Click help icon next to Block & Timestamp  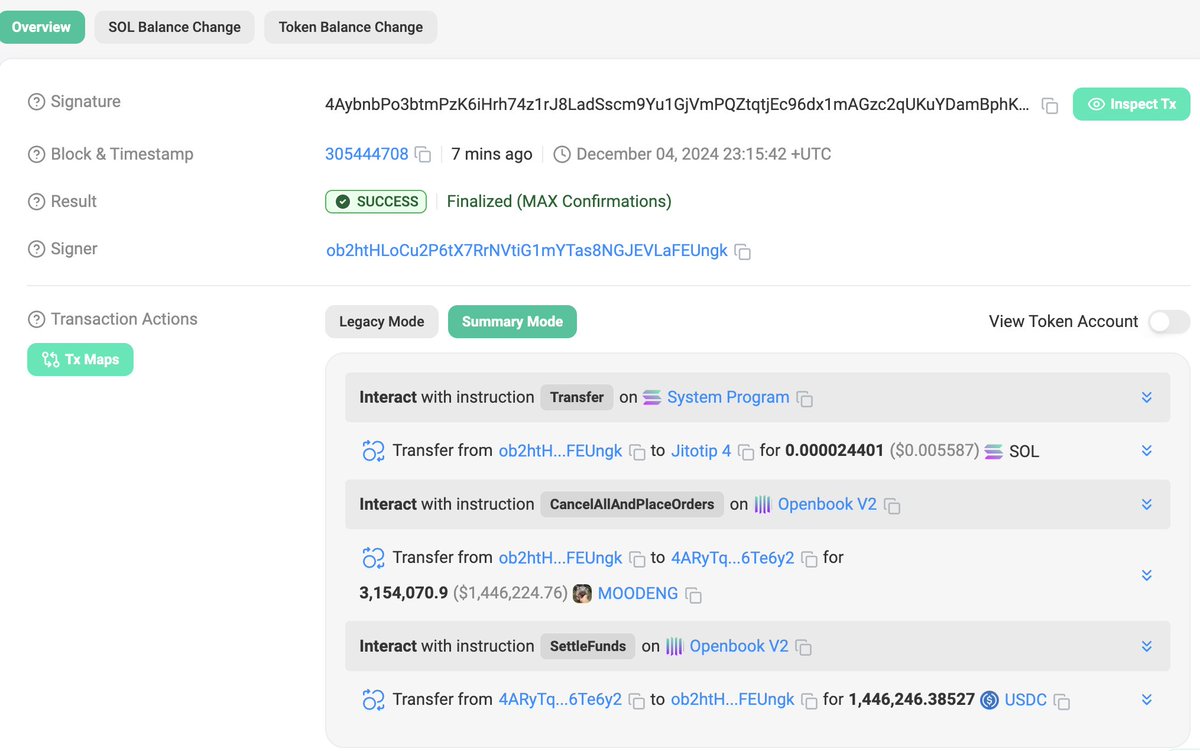[x=37, y=155]
